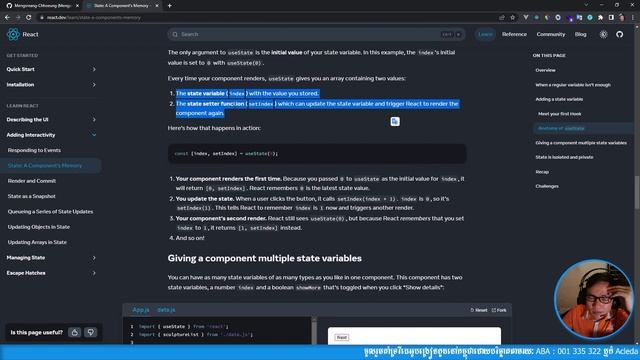Bookmark this page with the star icon
The image size is (640, 360).
point(513,18)
